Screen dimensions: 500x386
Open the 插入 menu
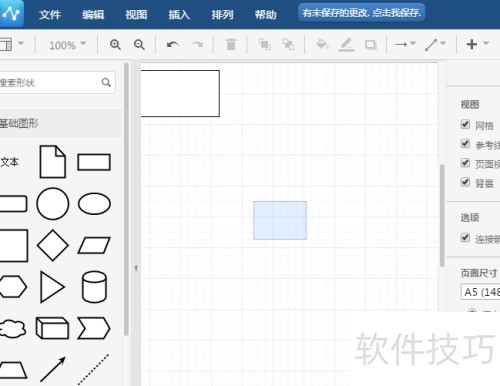pyautogui.click(x=179, y=15)
